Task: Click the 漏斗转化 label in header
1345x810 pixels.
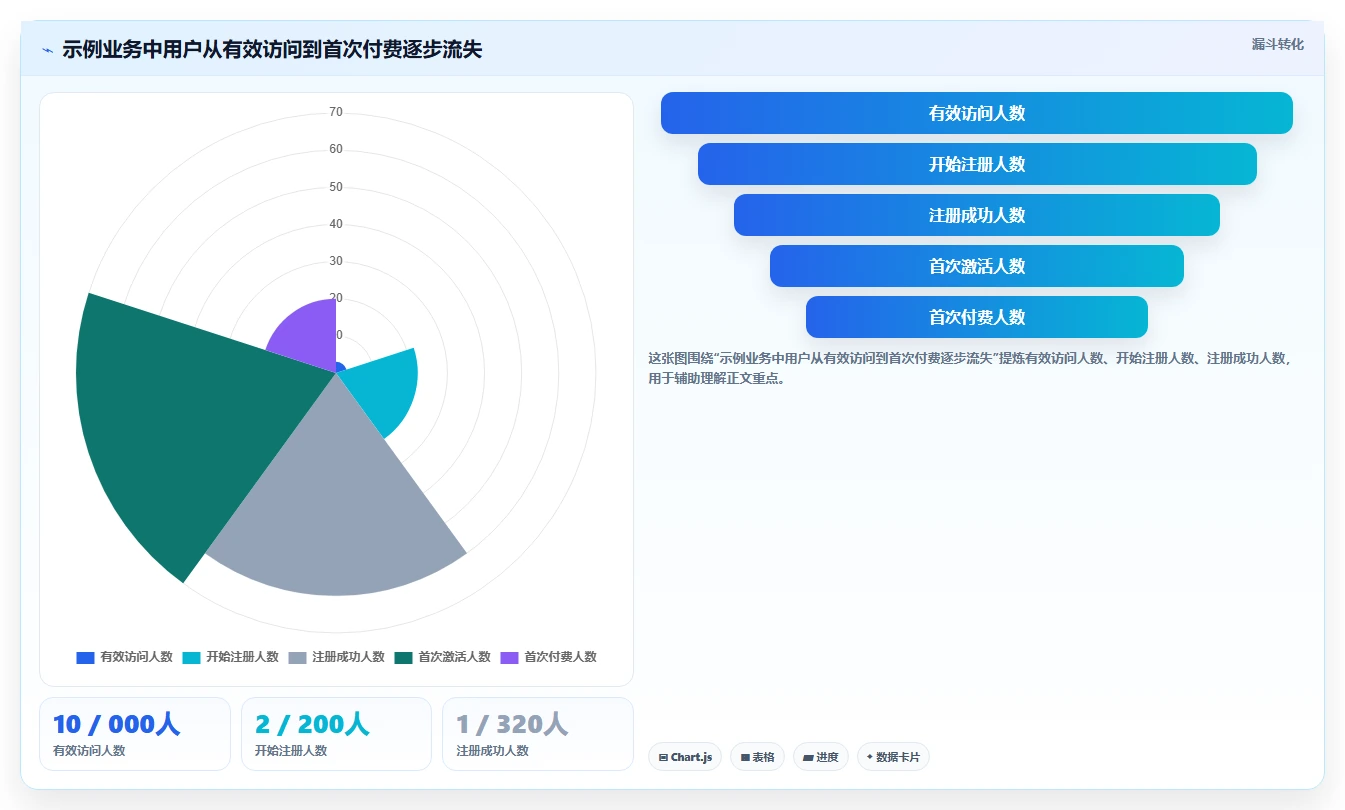Action: pos(1278,44)
